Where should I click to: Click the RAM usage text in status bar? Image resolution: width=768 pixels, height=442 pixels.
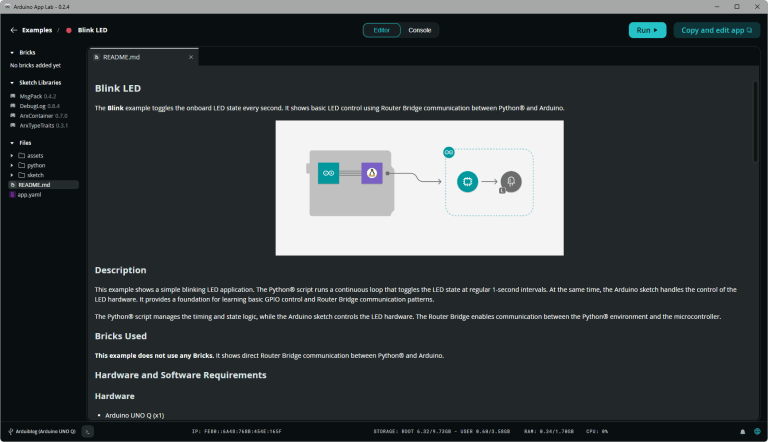[x=549, y=431]
